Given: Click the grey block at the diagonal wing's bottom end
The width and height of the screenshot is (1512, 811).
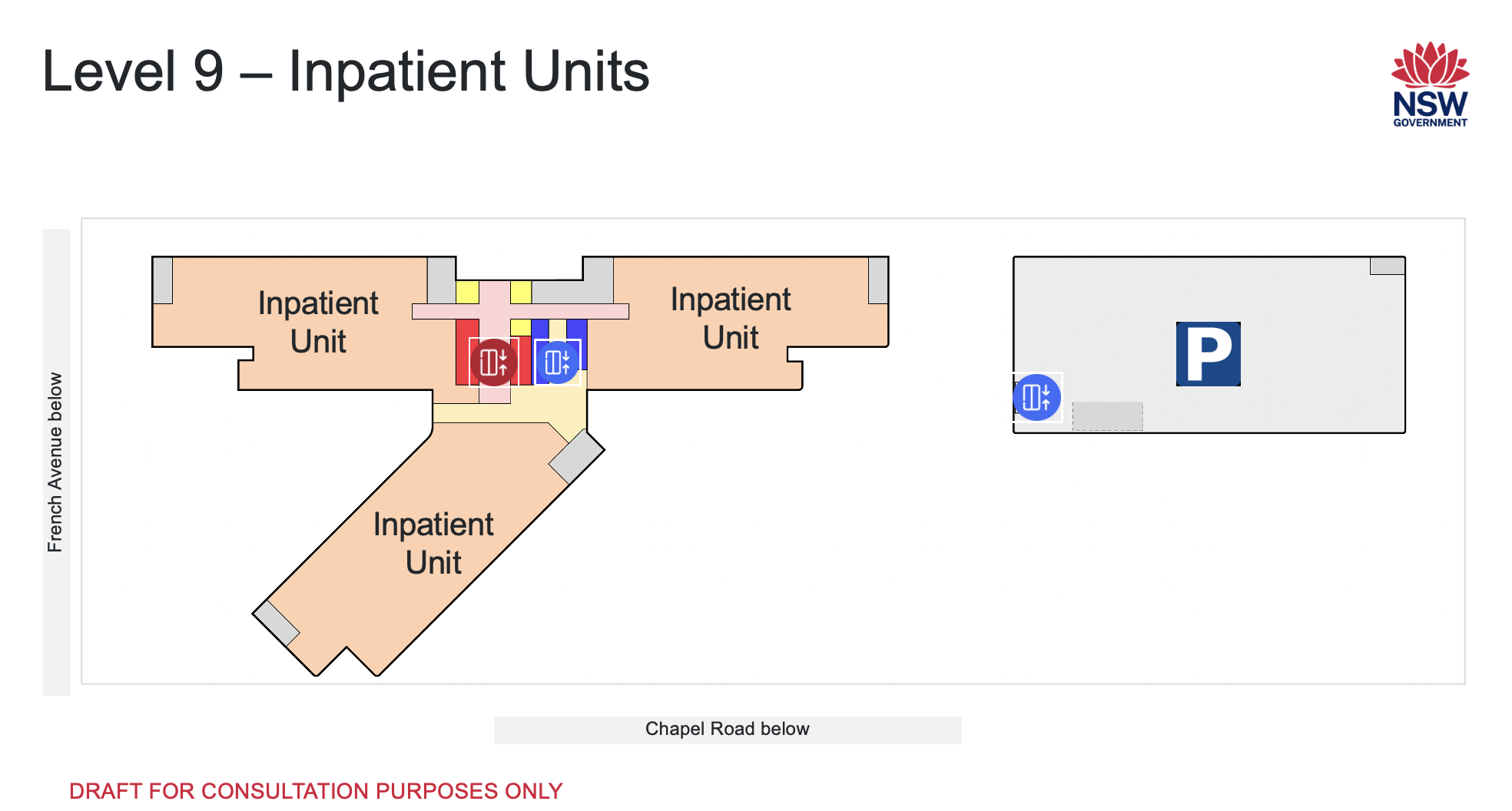Looking at the screenshot, I should [x=277, y=623].
